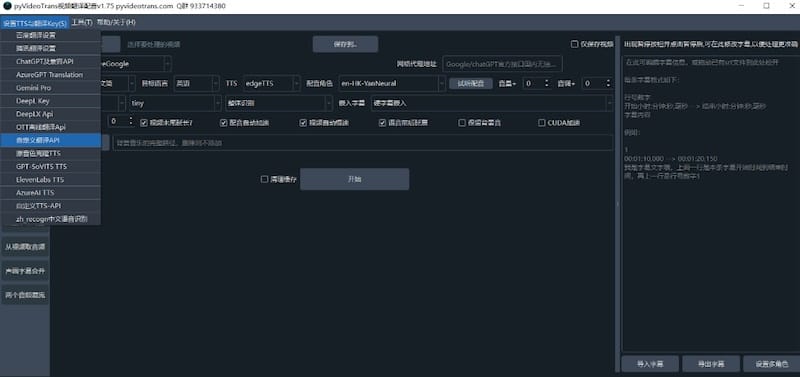Toggle the voice before/after extension checkbox
The image size is (800, 377).
[383, 123]
